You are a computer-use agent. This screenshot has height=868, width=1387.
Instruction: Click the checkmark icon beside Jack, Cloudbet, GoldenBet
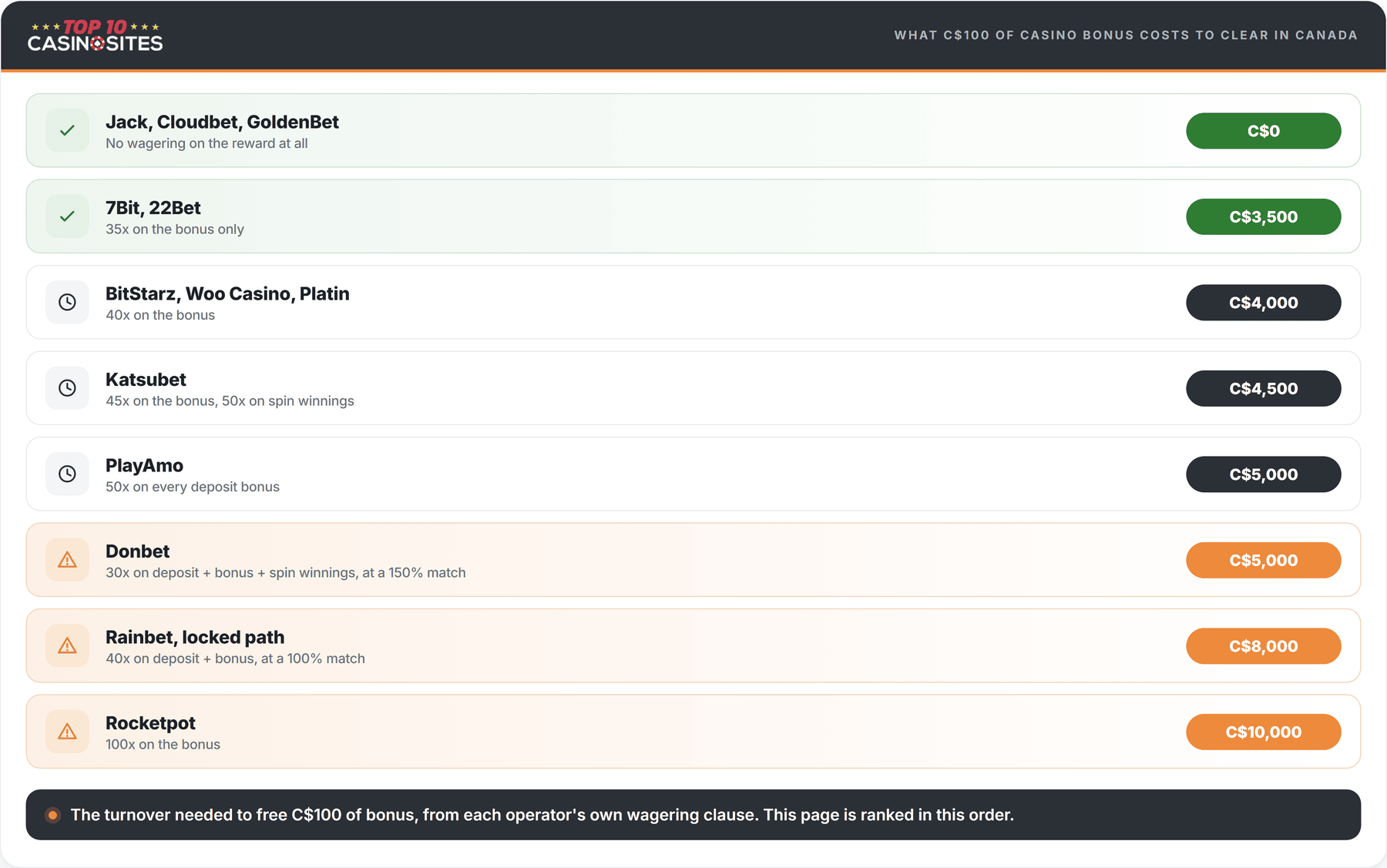pos(68,130)
